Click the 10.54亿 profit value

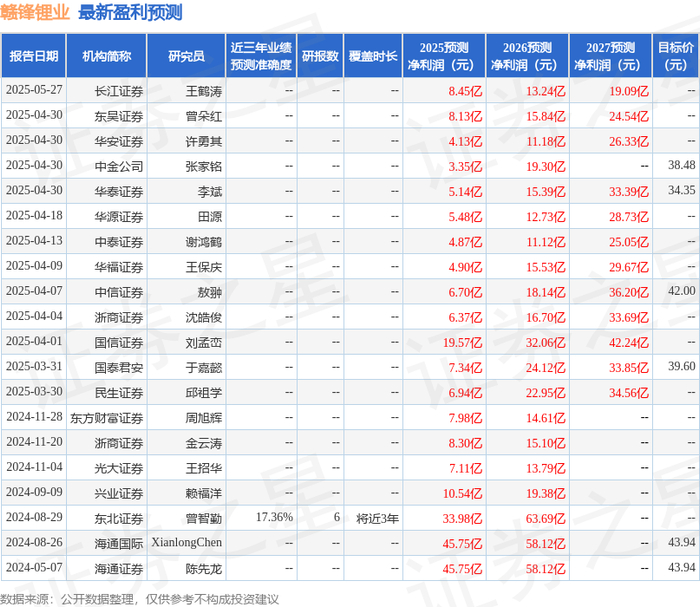point(462,494)
